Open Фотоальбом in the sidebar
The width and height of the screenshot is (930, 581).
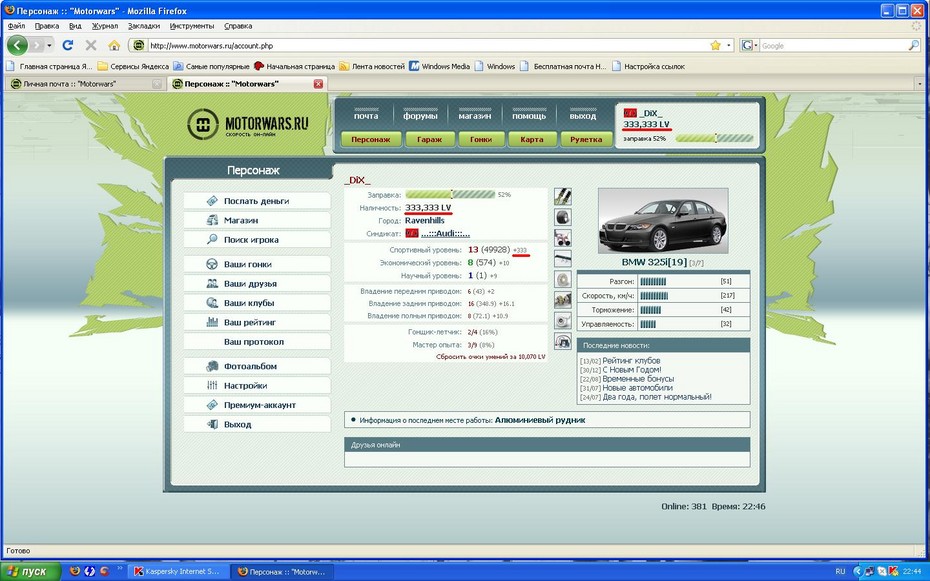click(257, 366)
